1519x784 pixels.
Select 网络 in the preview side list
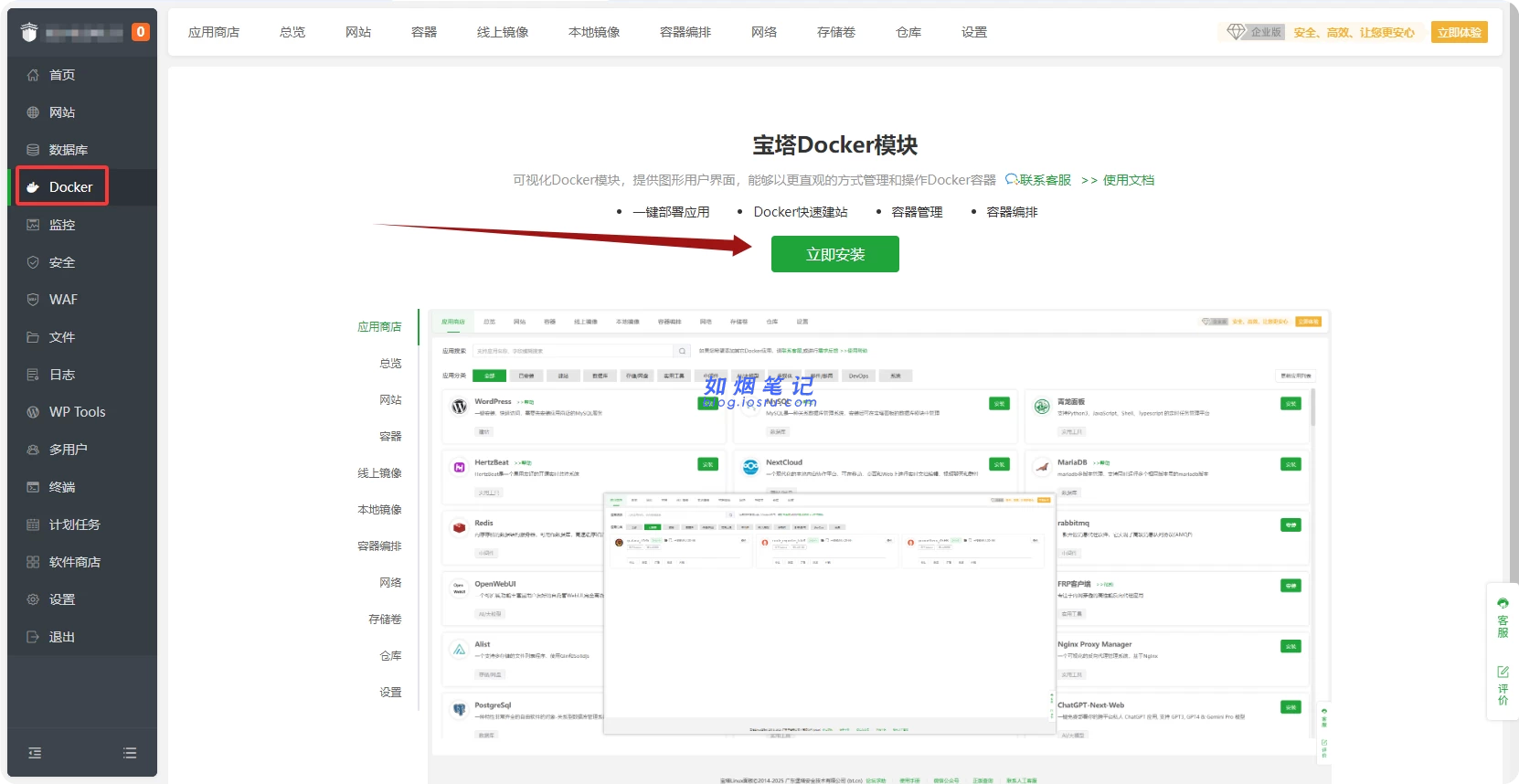[390, 583]
